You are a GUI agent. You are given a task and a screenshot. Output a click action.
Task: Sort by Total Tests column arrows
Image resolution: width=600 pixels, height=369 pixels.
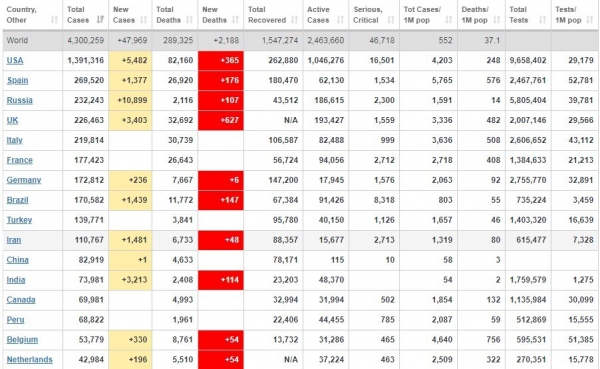pos(542,20)
